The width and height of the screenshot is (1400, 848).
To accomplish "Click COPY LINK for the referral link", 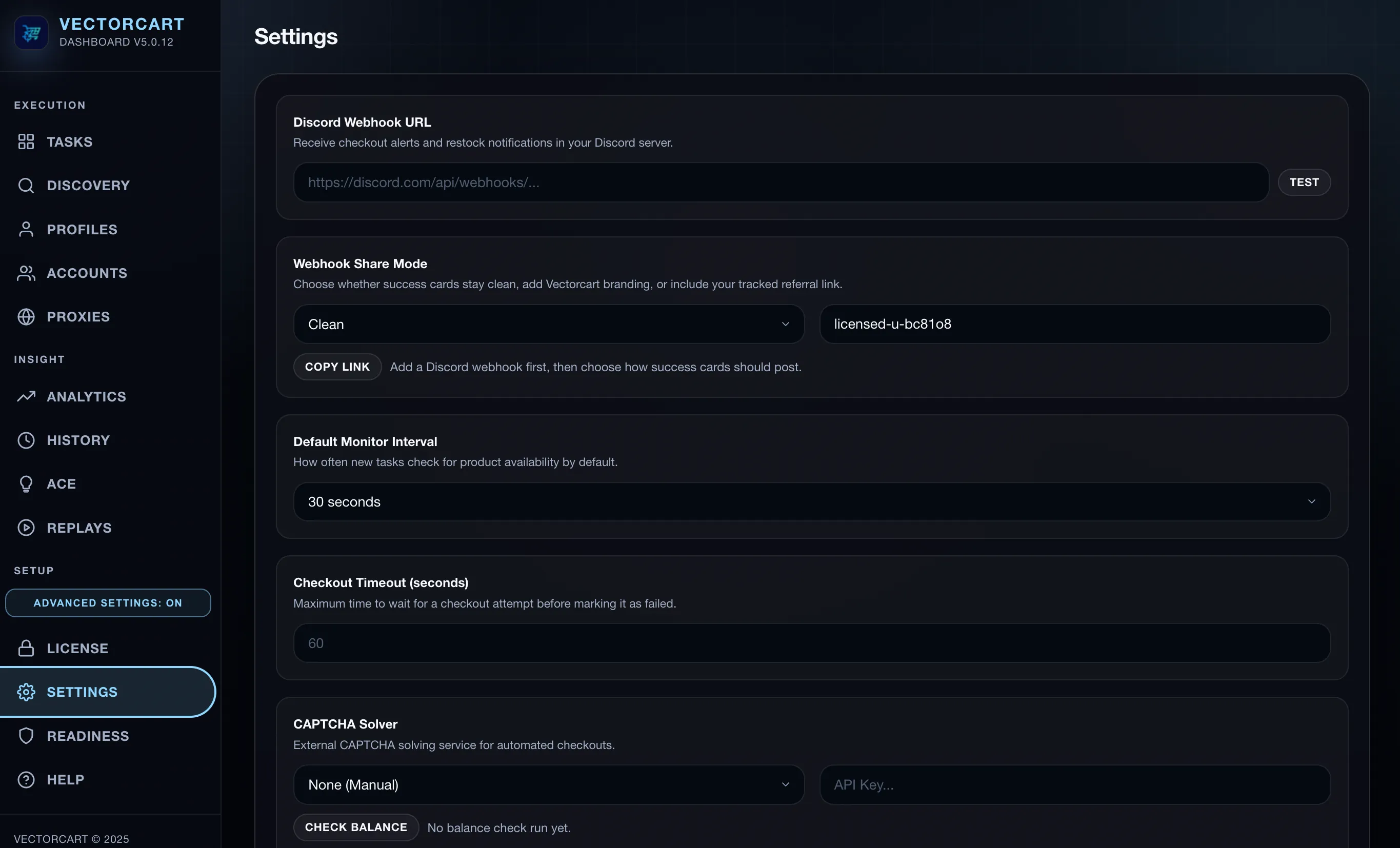I will [337, 367].
